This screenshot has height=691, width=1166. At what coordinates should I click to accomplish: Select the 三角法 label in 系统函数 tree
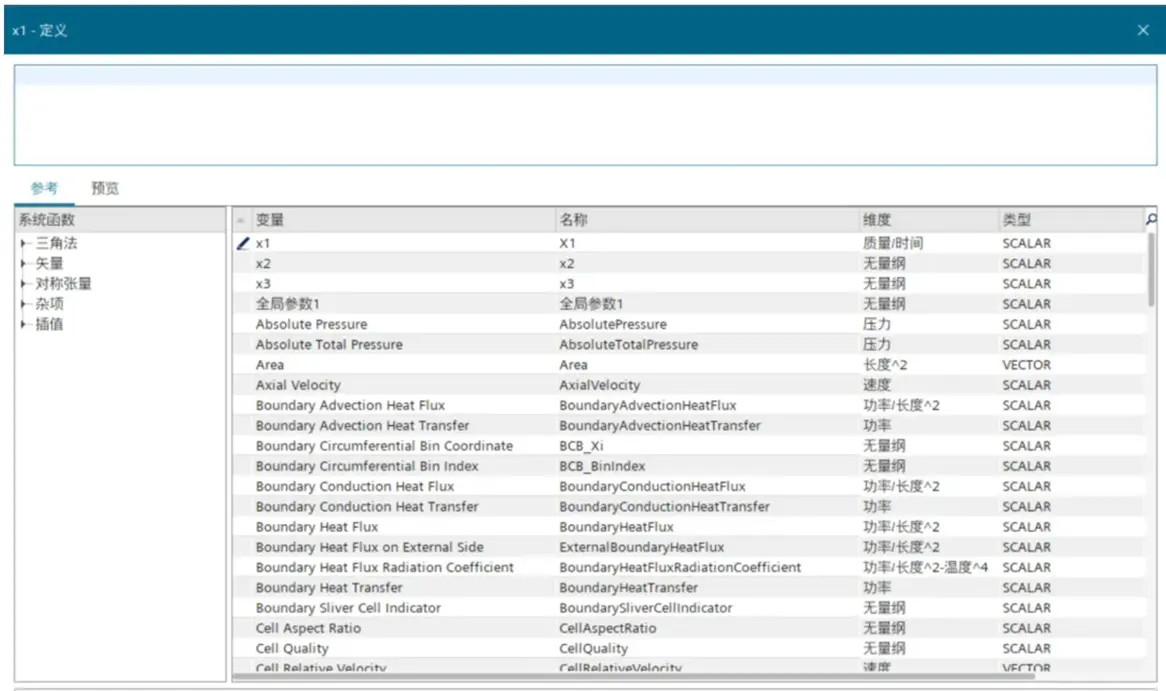coord(57,243)
